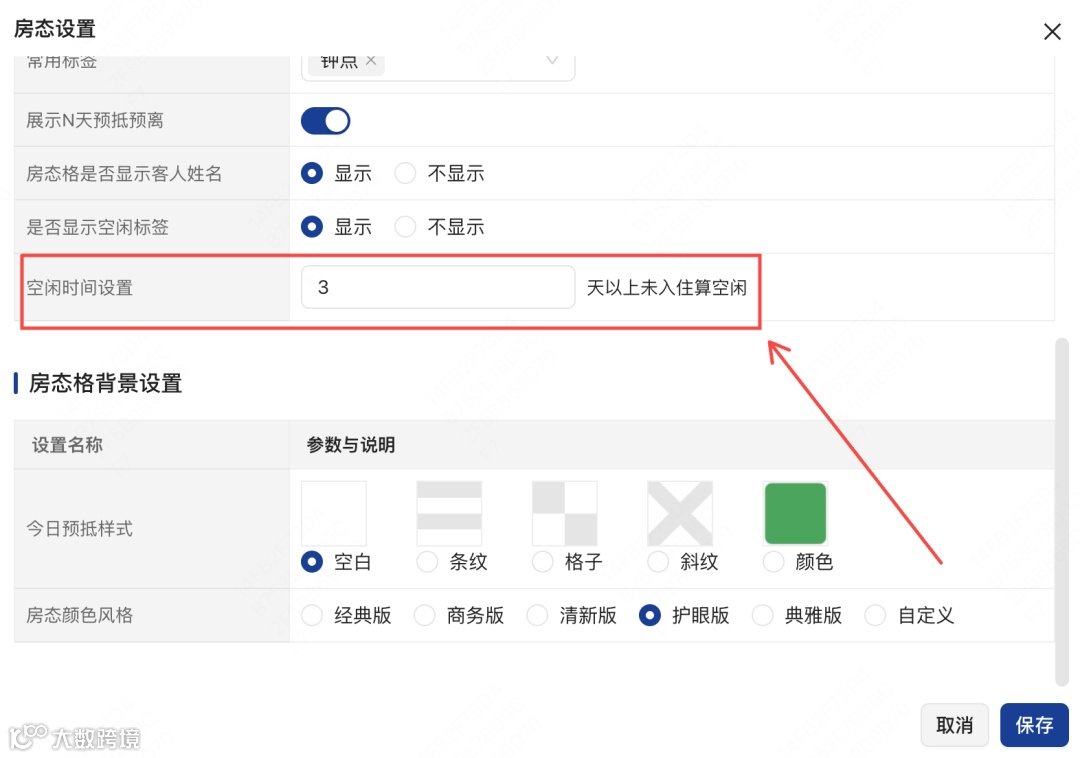Focus the 空闲时间设置 days input field
This screenshot has width=1080, height=758.
coord(438,287)
